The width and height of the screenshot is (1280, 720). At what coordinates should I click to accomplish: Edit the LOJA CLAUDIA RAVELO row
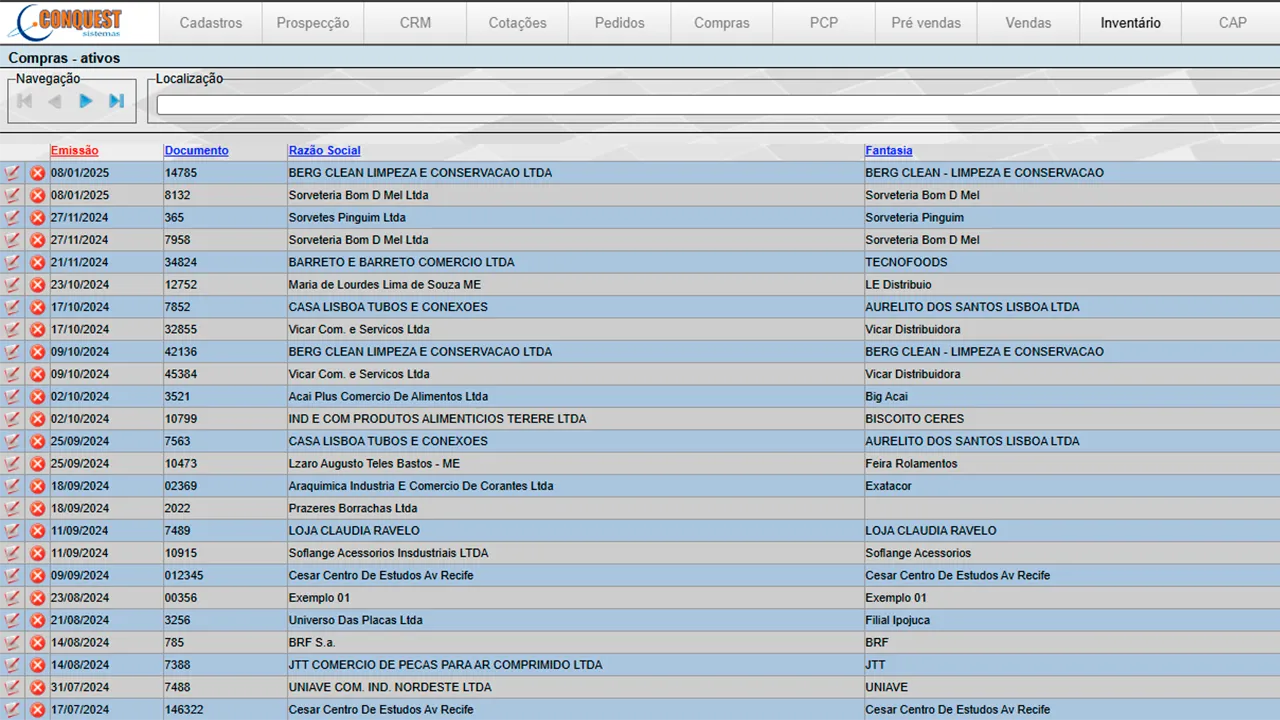click(12, 531)
